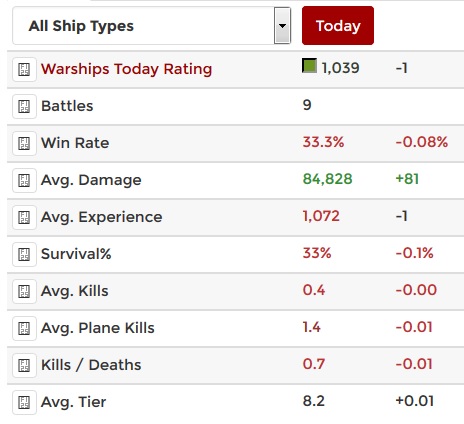Click the 84,828 average damage value
The width and height of the screenshot is (464, 424).
click(x=327, y=179)
